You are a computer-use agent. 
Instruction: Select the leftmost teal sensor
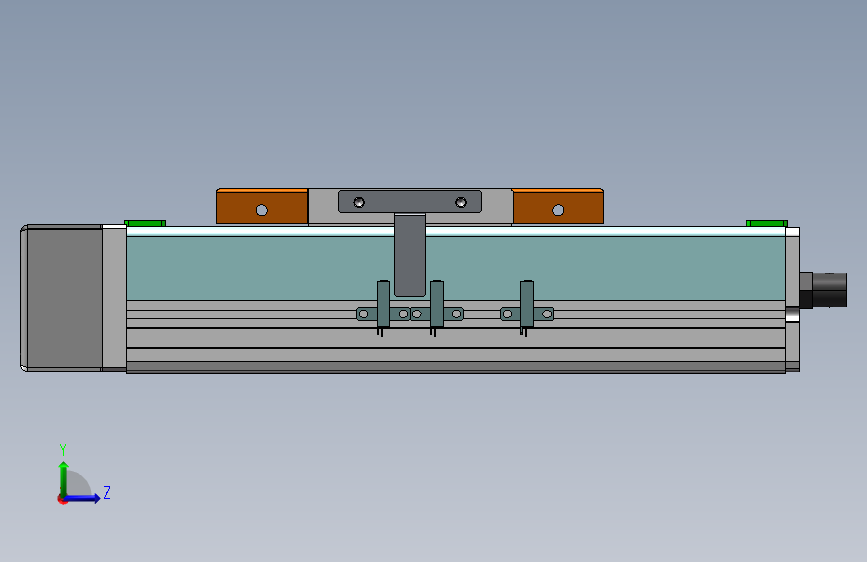[383, 304]
